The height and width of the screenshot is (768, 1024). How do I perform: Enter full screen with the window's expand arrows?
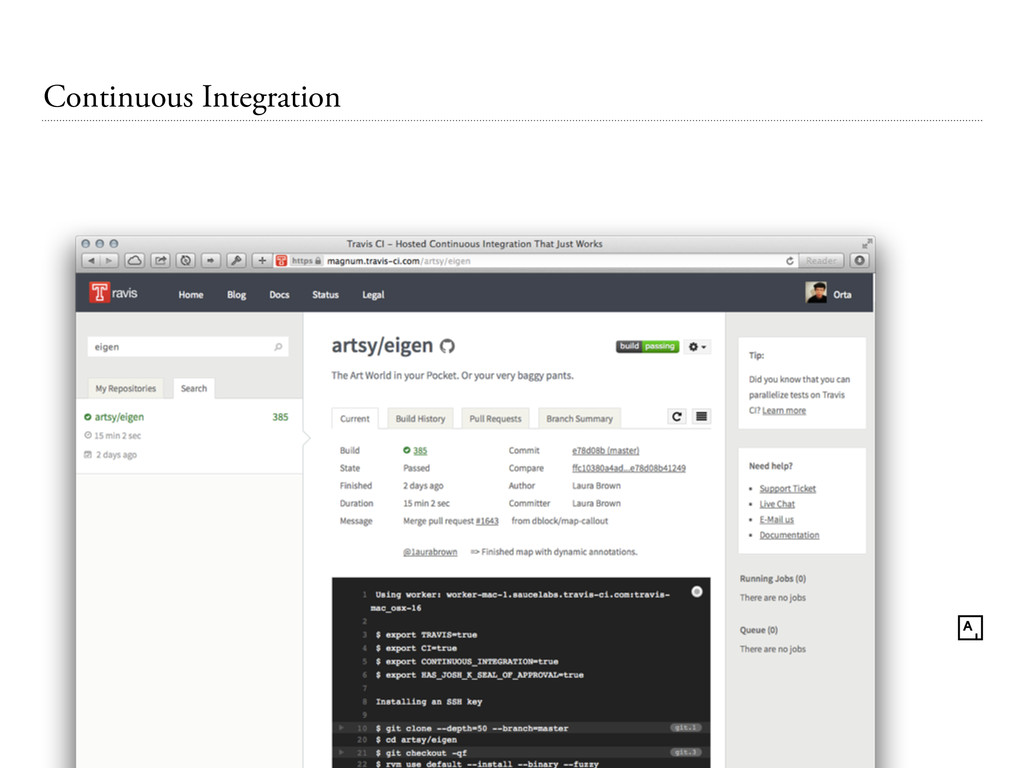point(867,244)
